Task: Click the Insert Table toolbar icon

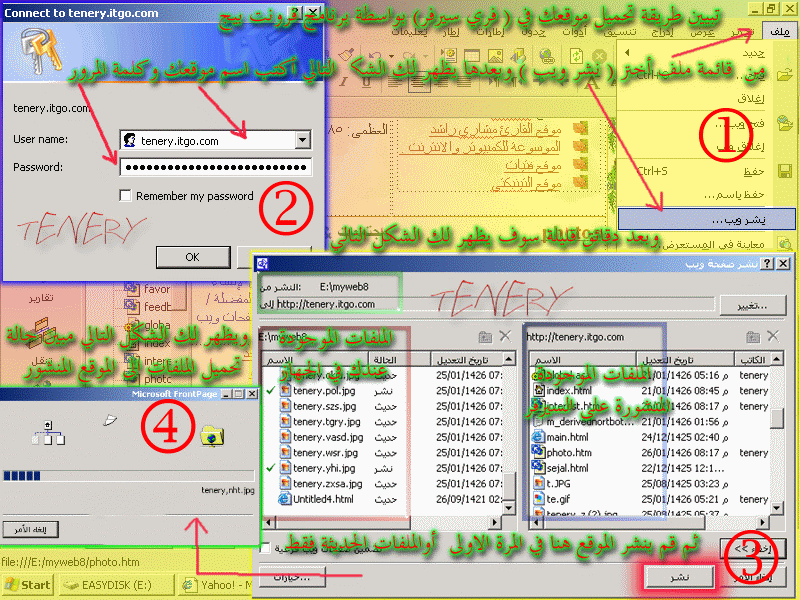Action: point(472,55)
